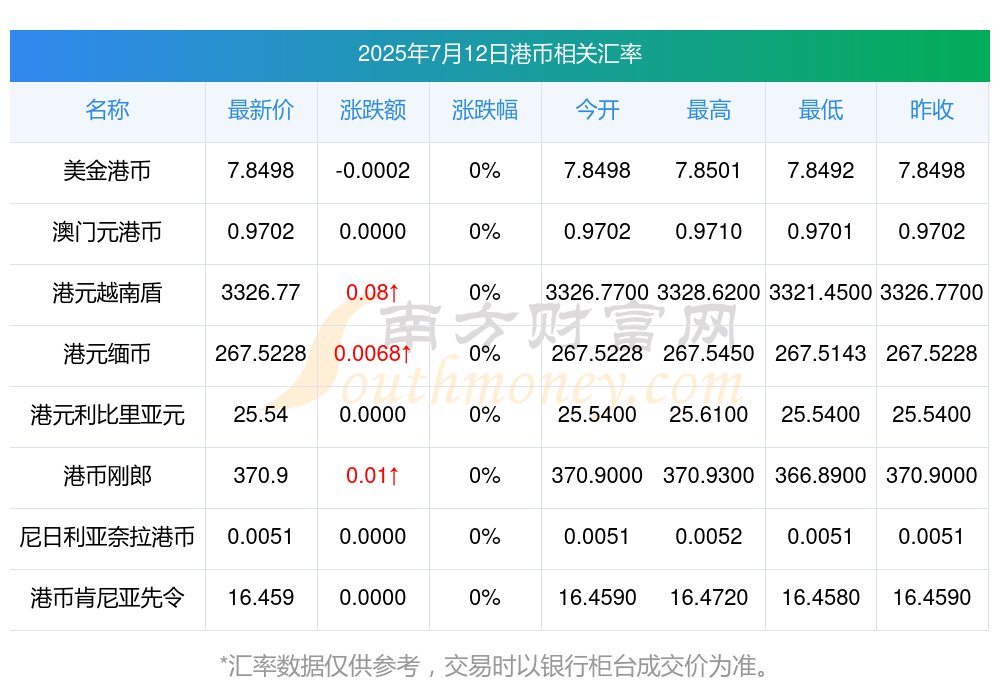Screen dimensions: 1000x698
Task: Click the red 0.01↑ change value
Action: pyautogui.click(x=372, y=475)
